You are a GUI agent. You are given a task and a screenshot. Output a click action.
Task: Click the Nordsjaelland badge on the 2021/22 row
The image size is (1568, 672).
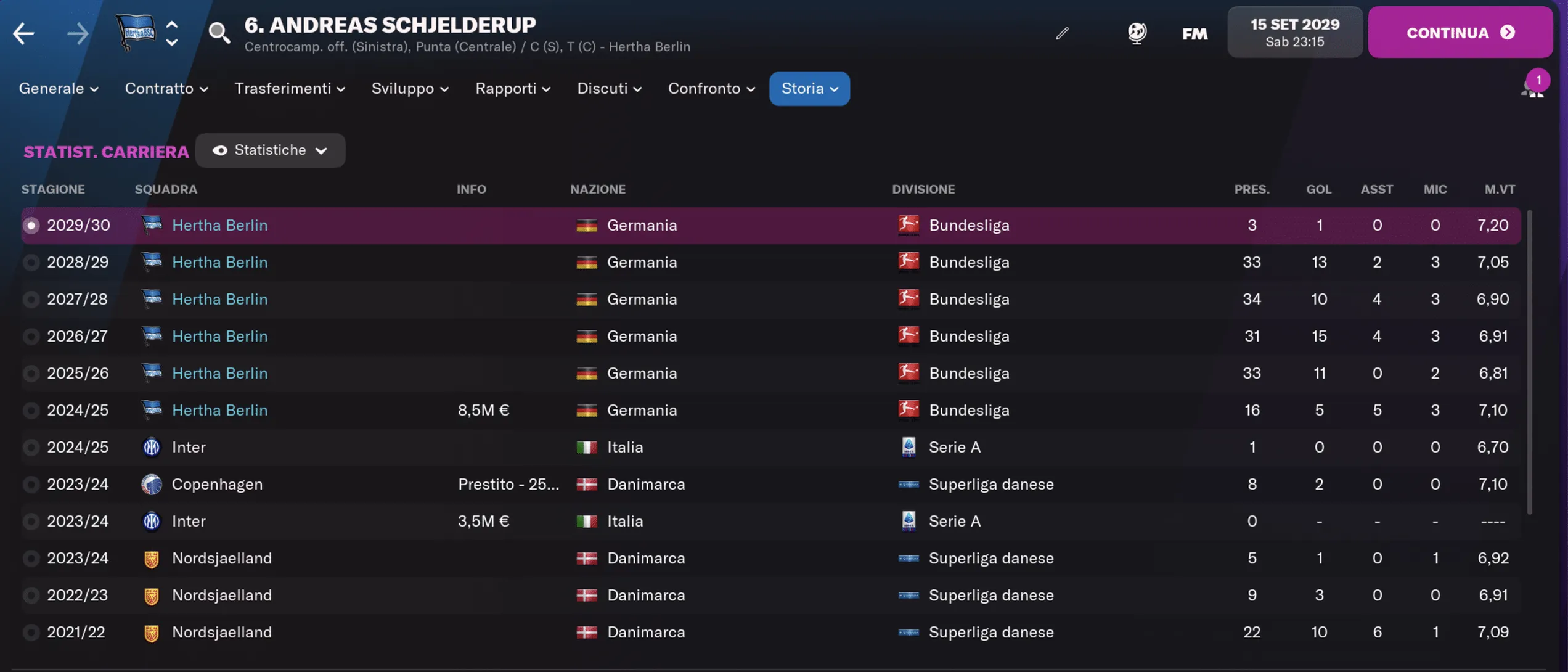point(152,631)
